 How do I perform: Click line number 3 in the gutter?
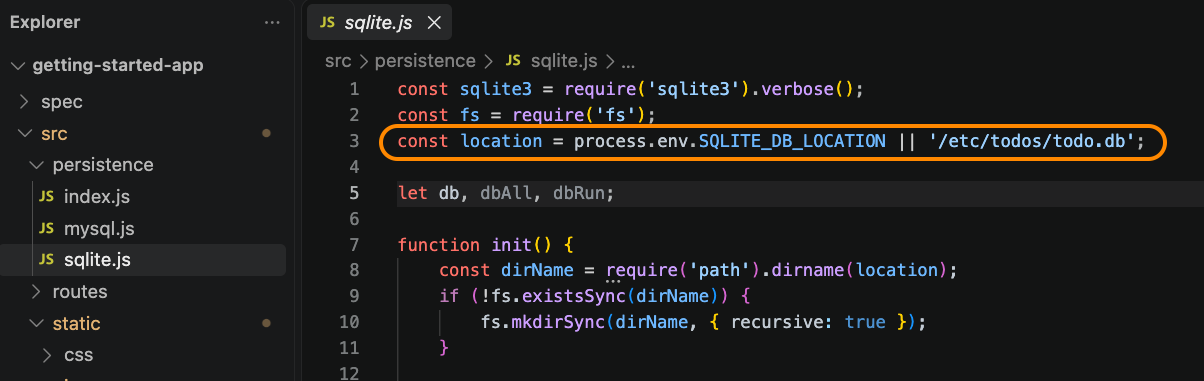(354, 141)
